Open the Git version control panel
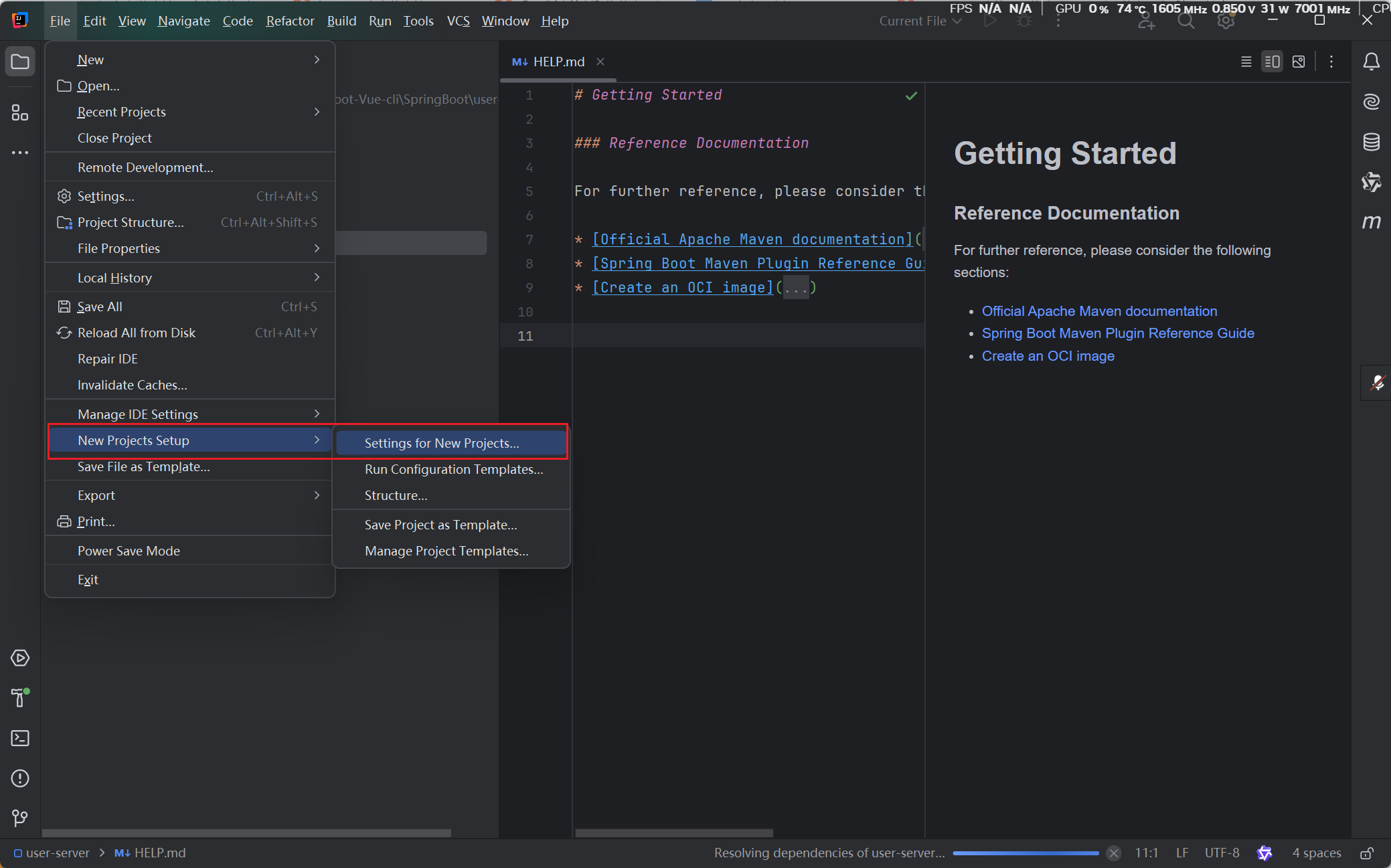The width and height of the screenshot is (1391, 868). pyautogui.click(x=20, y=818)
